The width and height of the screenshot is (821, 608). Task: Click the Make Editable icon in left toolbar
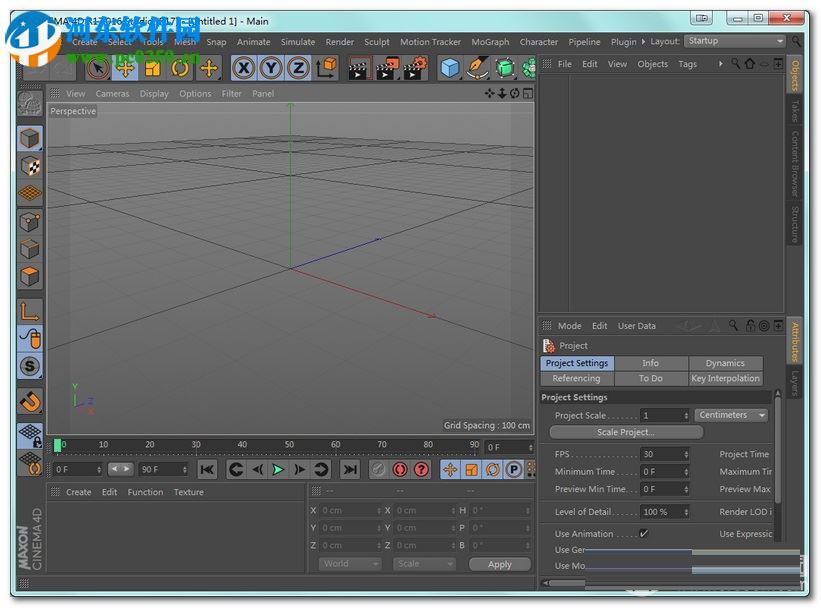click(28, 138)
